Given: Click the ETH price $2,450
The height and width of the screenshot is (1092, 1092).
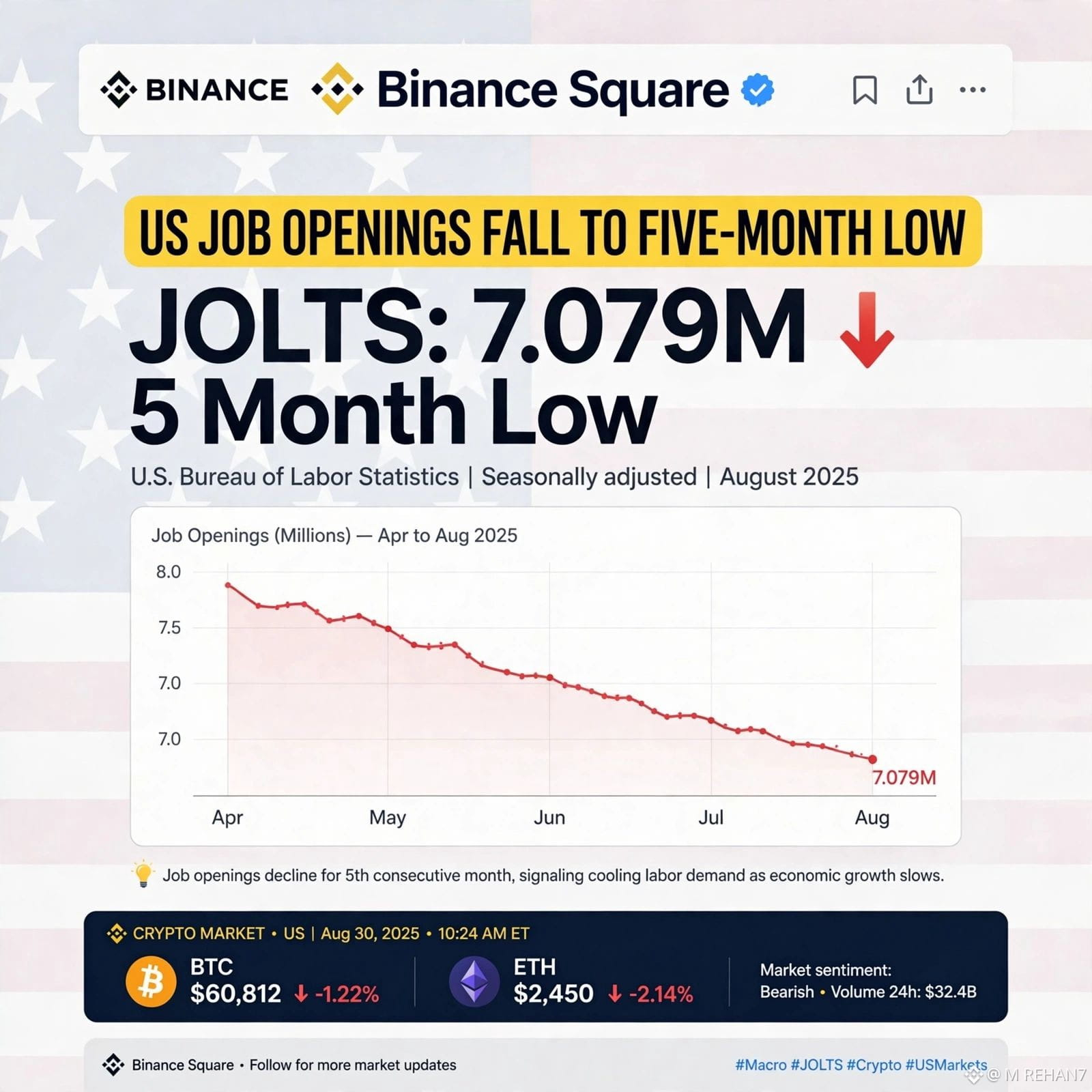Looking at the screenshot, I should (x=554, y=994).
